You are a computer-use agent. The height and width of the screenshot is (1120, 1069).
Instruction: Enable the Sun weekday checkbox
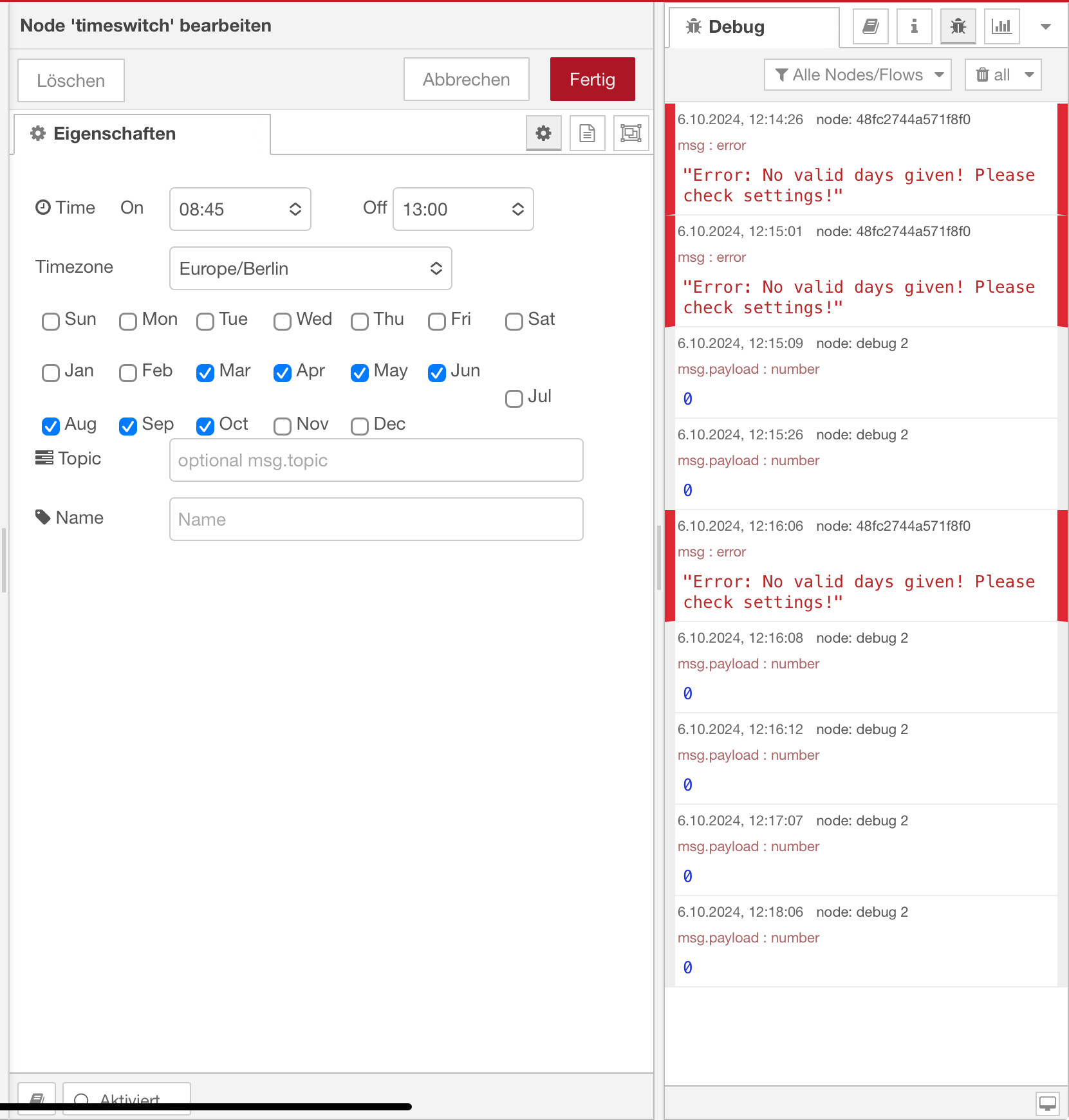click(x=50, y=321)
